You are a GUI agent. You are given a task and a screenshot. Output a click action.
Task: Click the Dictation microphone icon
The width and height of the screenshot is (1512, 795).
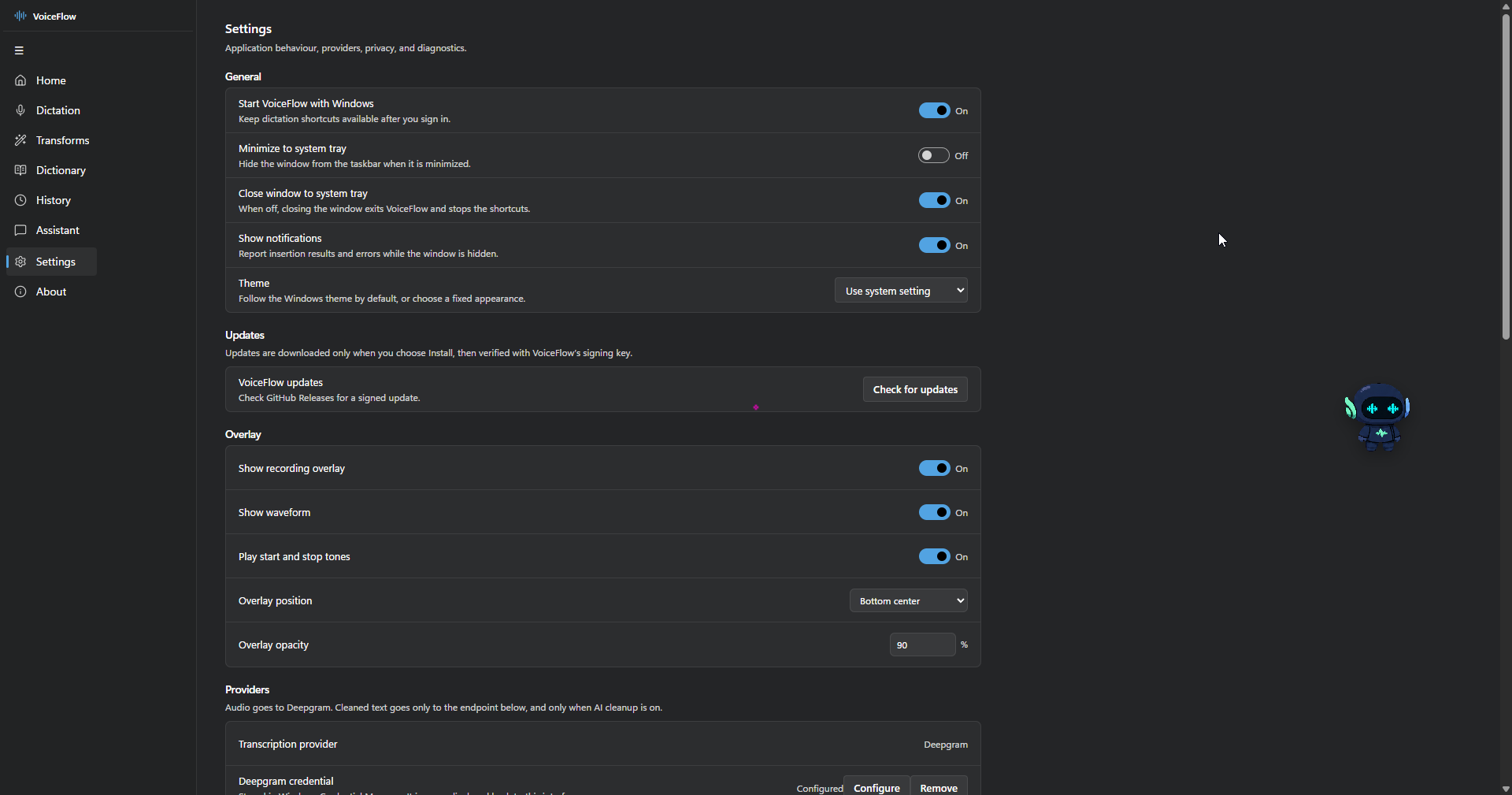(x=20, y=110)
